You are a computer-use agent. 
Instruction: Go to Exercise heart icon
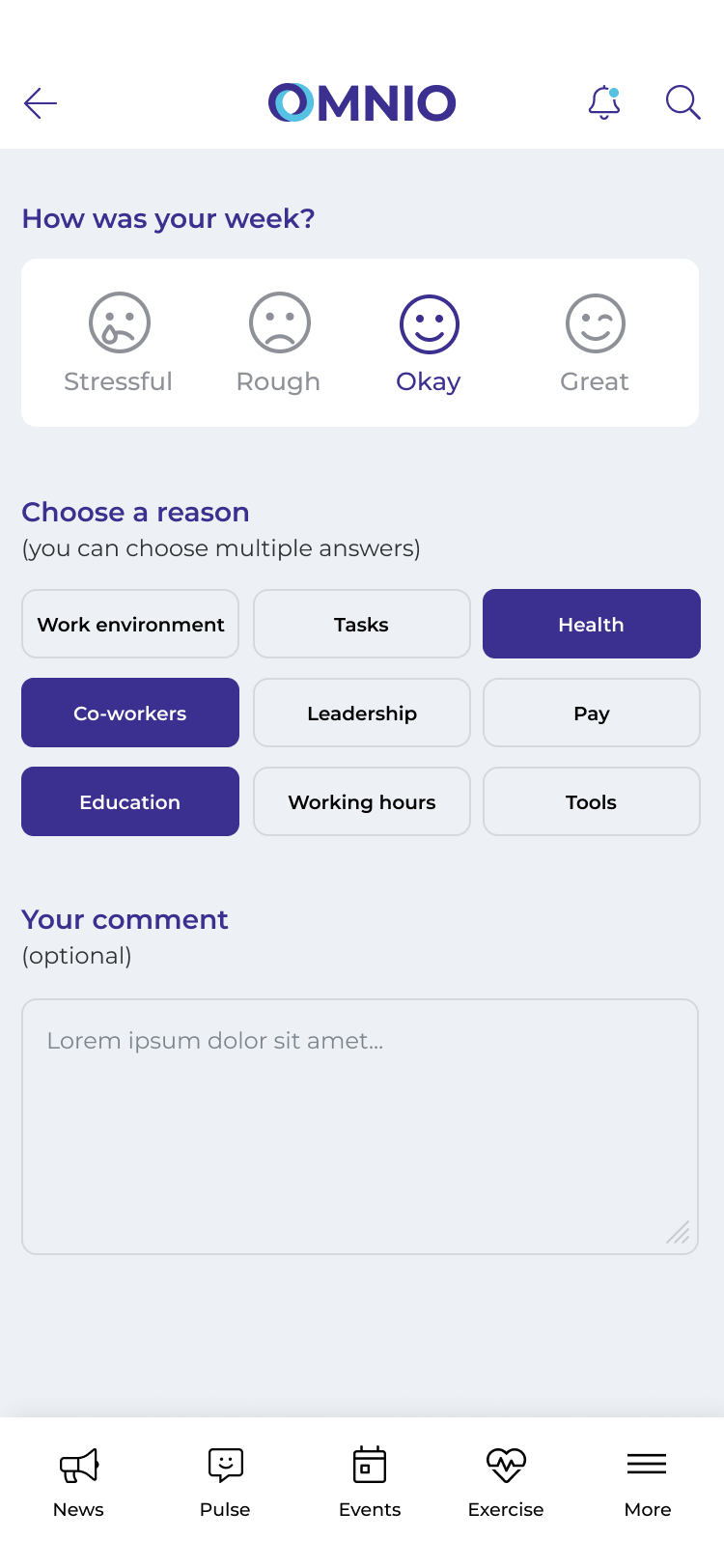click(x=506, y=1465)
